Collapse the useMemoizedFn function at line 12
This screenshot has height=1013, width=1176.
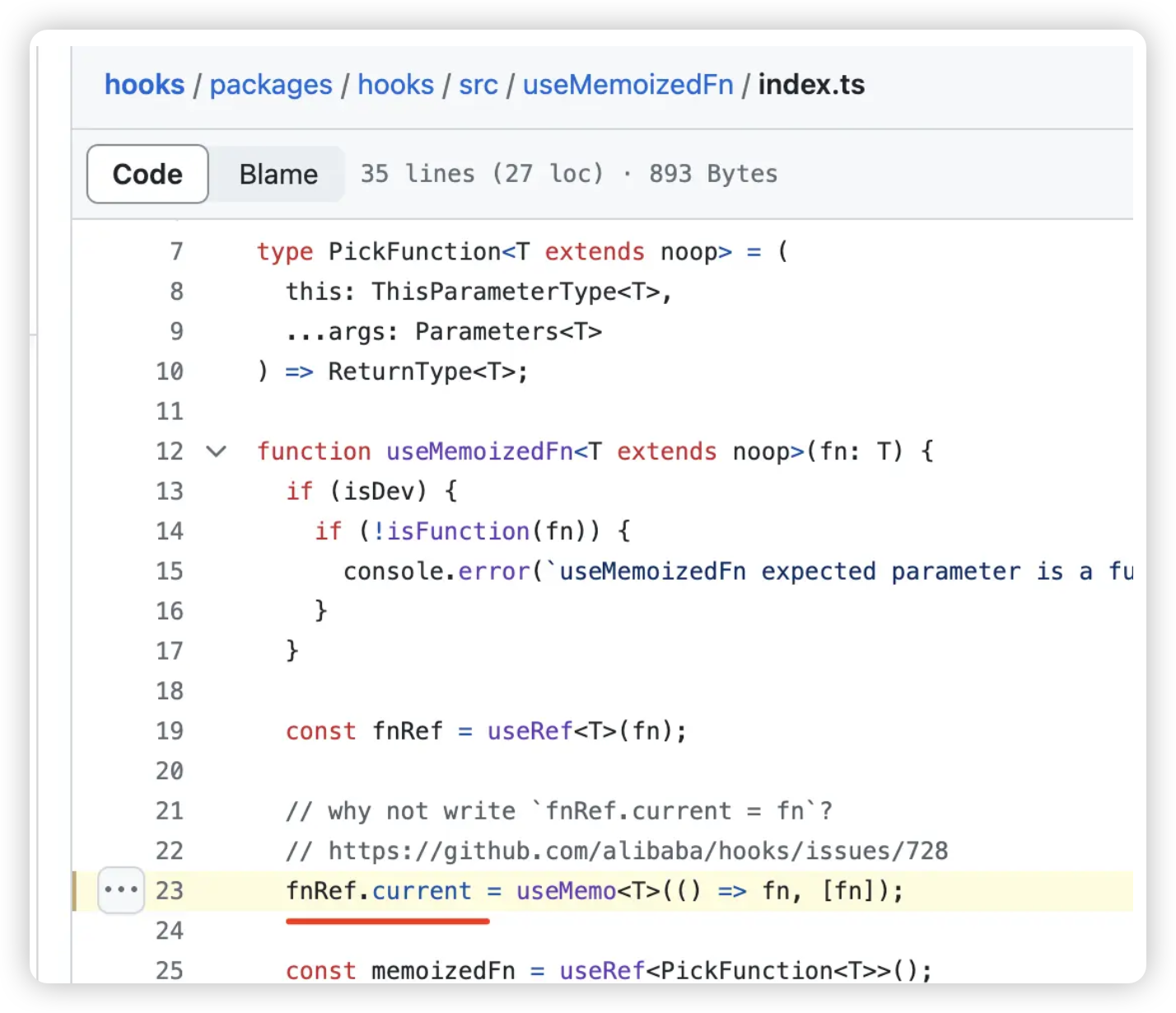coord(216,451)
